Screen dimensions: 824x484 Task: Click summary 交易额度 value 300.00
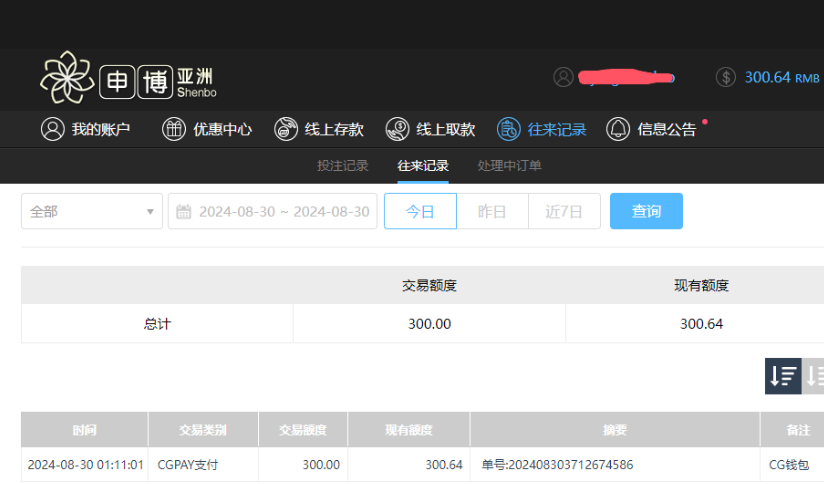429,324
